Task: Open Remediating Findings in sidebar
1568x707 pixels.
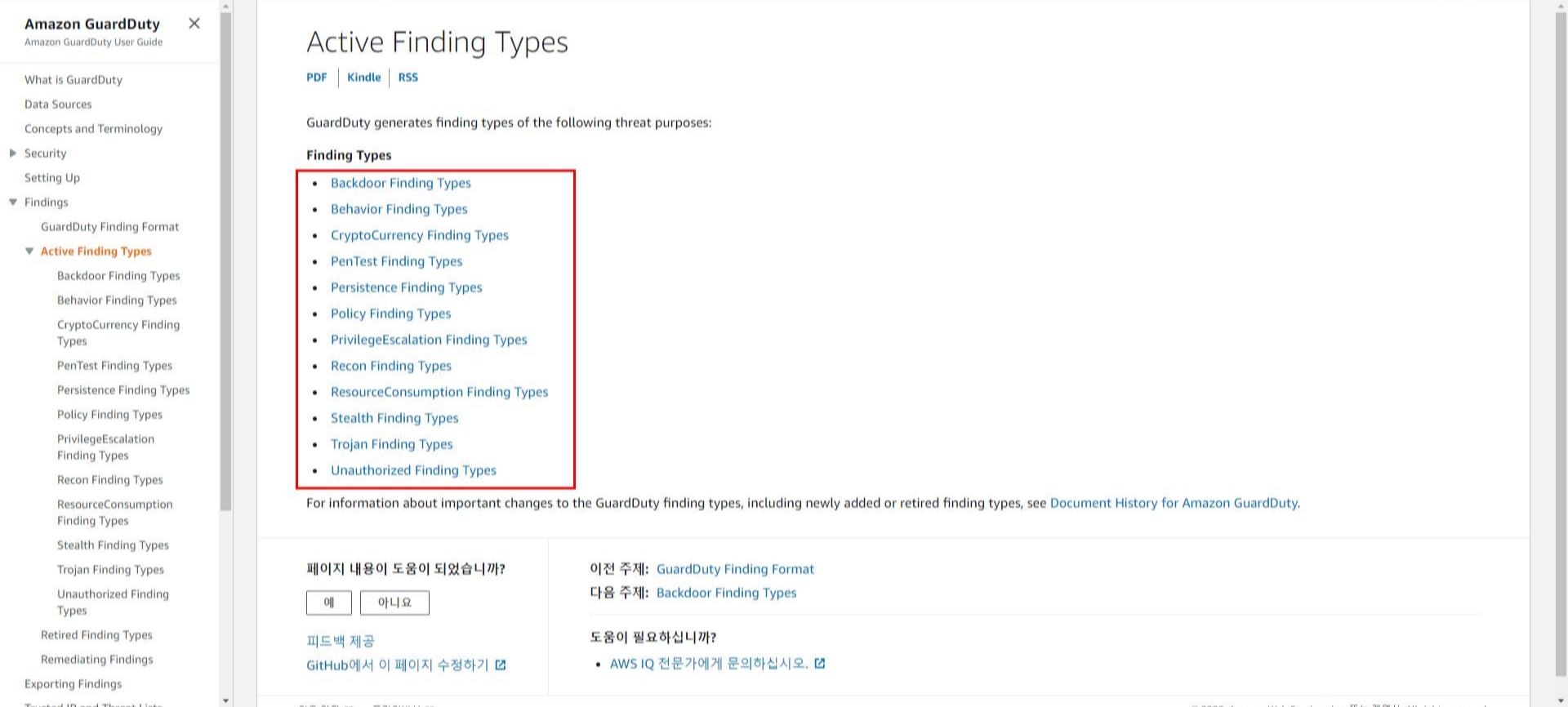Action: click(97, 659)
